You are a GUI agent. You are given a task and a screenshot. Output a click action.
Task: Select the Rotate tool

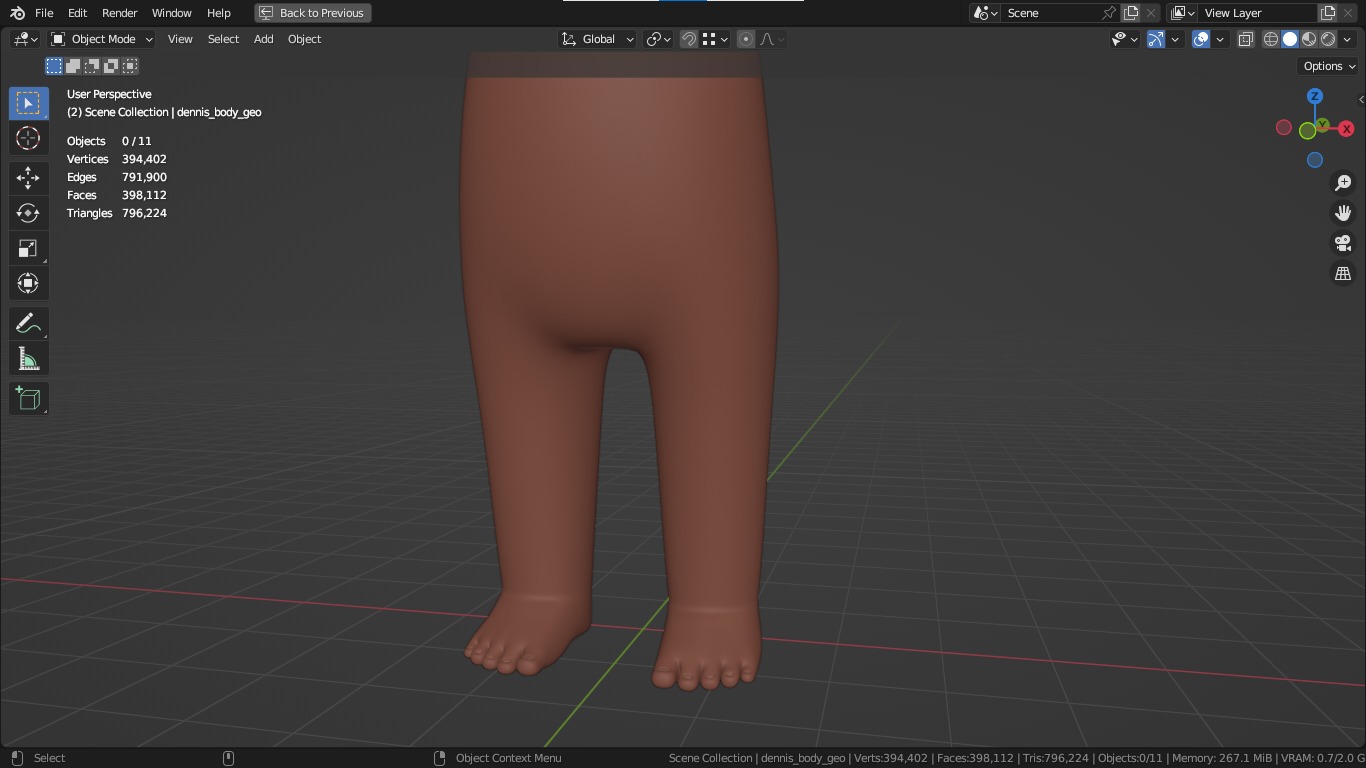point(28,213)
